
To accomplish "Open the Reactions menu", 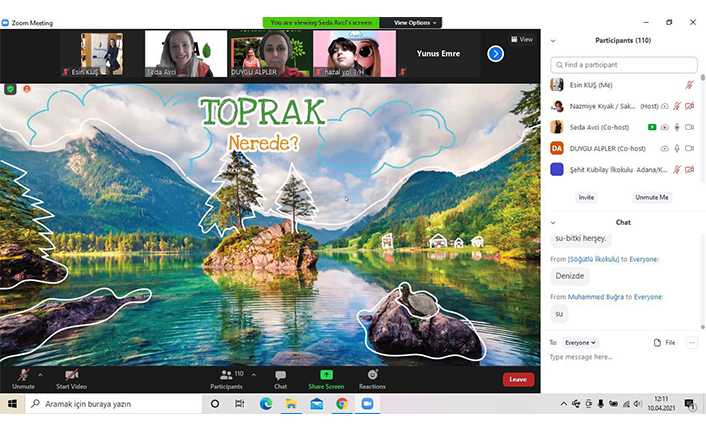I will click(372, 379).
